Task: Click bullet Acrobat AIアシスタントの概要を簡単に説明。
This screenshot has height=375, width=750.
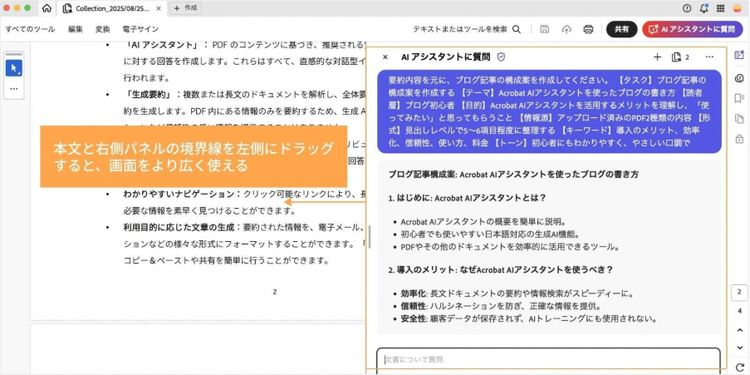Action: pos(483,222)
